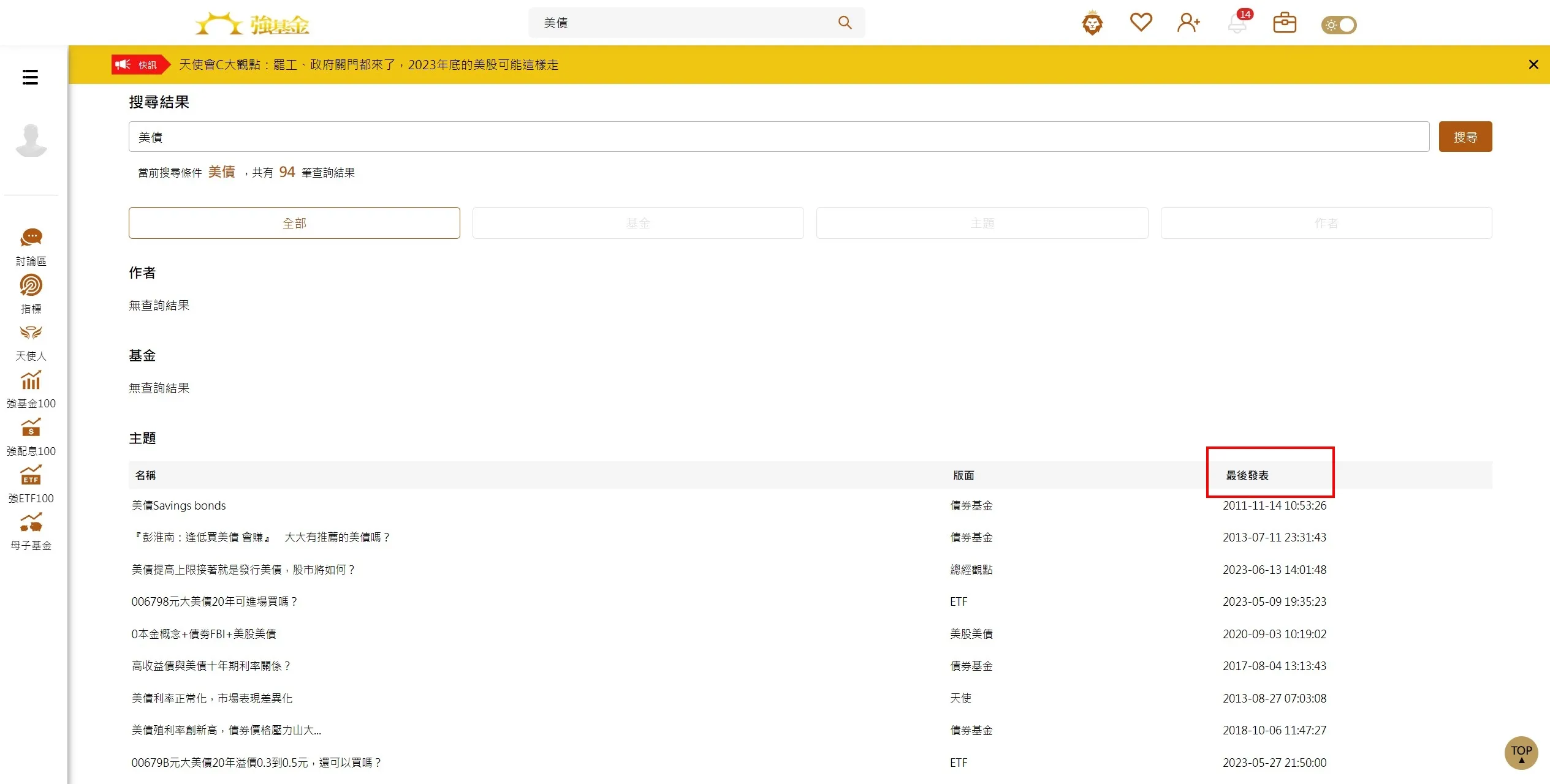Click 天使 board cell
Screen dimensions: 1550x784
(x=960, y=698)
